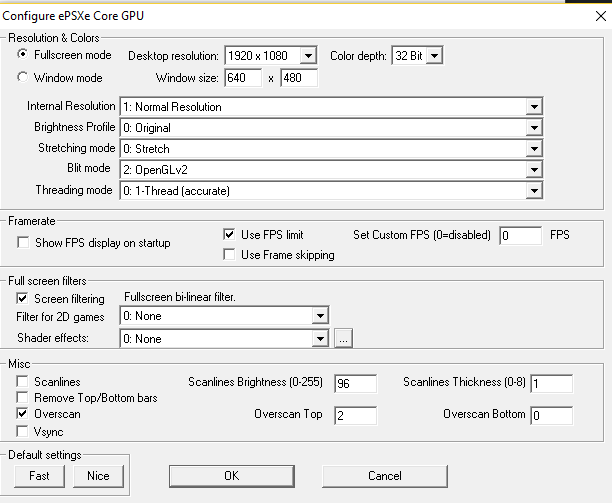Open the Desktop resolution dropdown
Image resolution: width=612 pixels, height=503 pixels.
pos(270,55)
